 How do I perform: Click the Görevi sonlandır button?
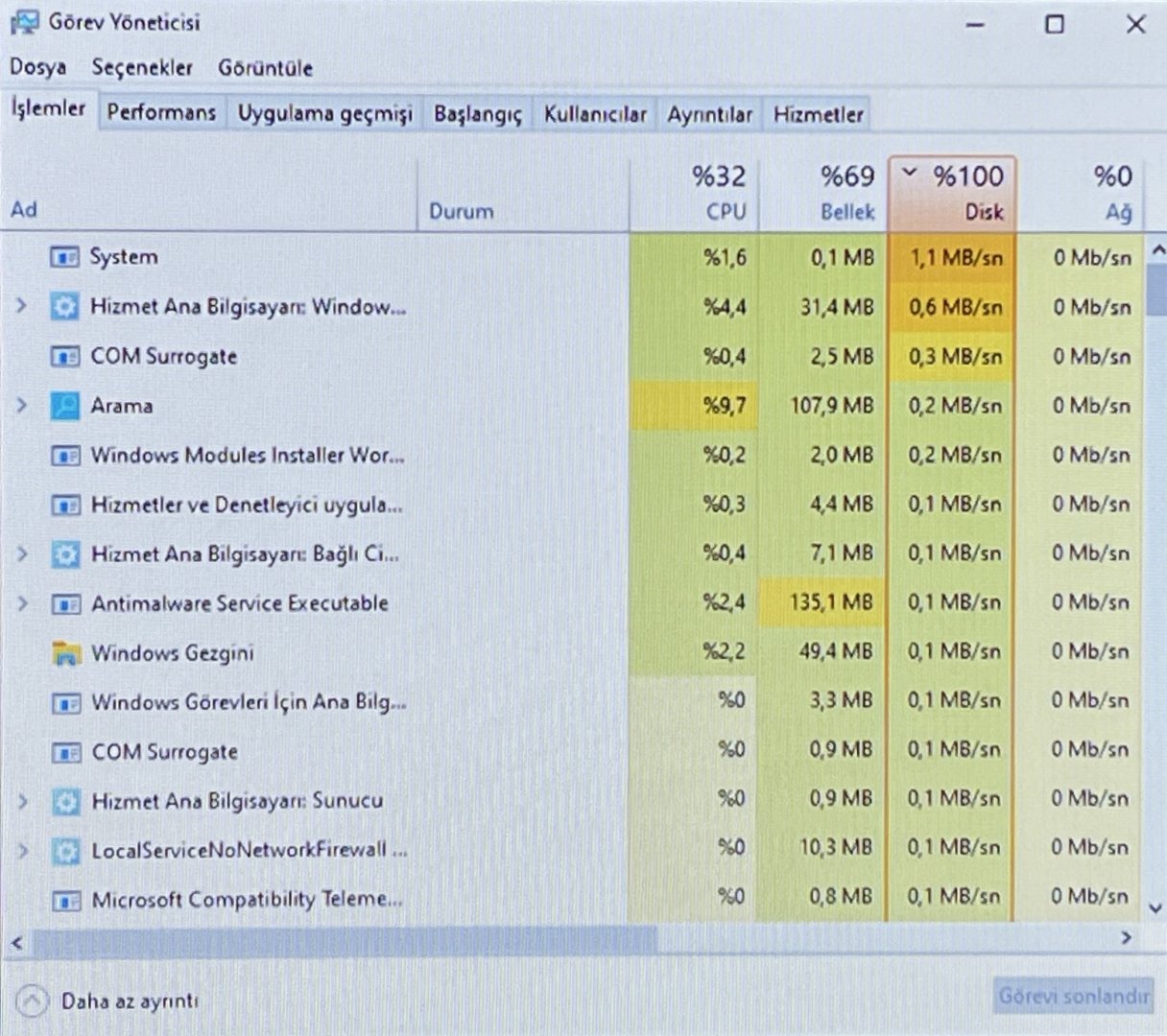(x=1073, y=996)
